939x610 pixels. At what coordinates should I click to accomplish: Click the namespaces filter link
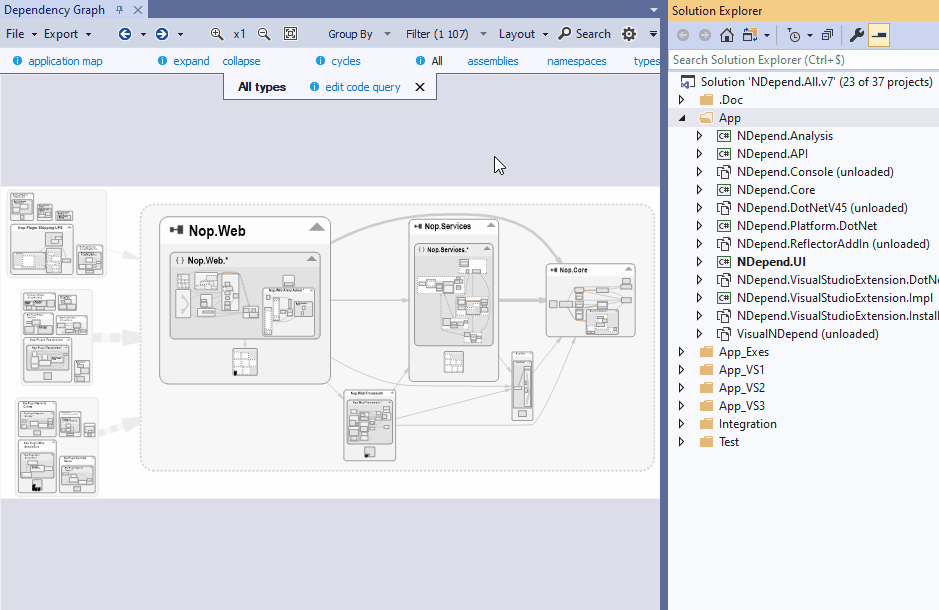click(x=576, y=61)
